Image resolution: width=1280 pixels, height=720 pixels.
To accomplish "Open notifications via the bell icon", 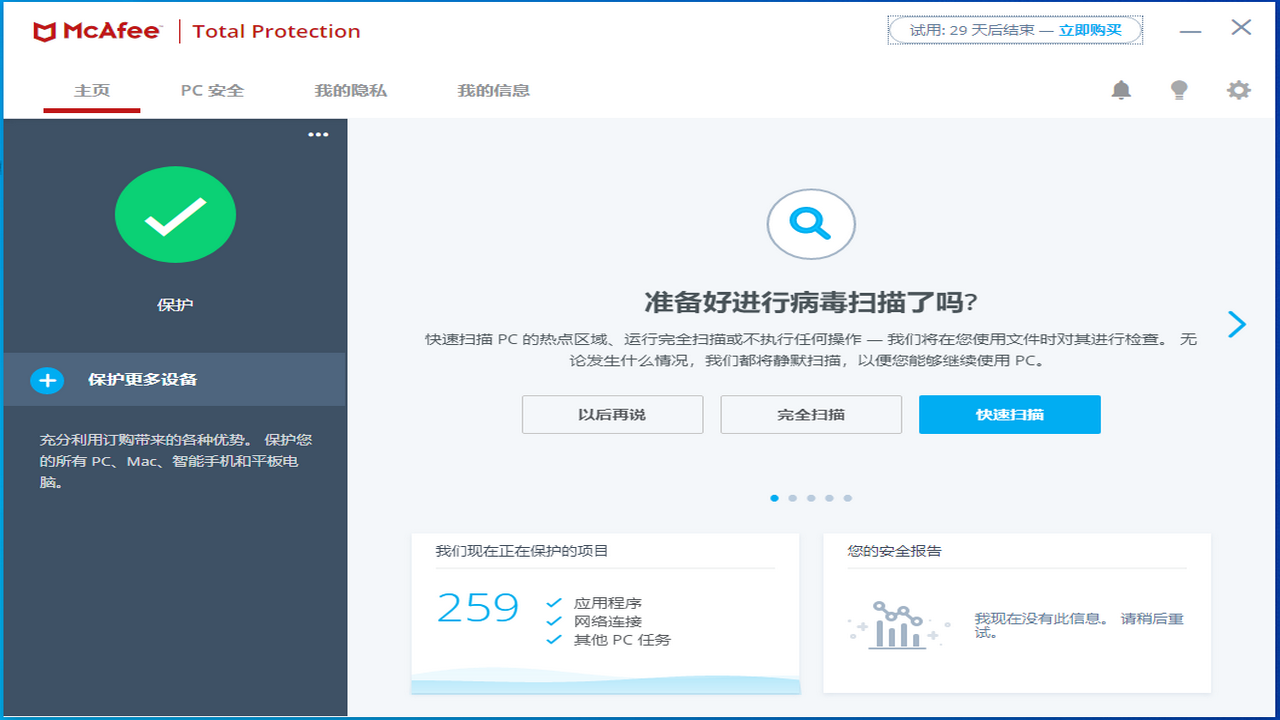I will pyautogui.click(x=1121, y=89).
